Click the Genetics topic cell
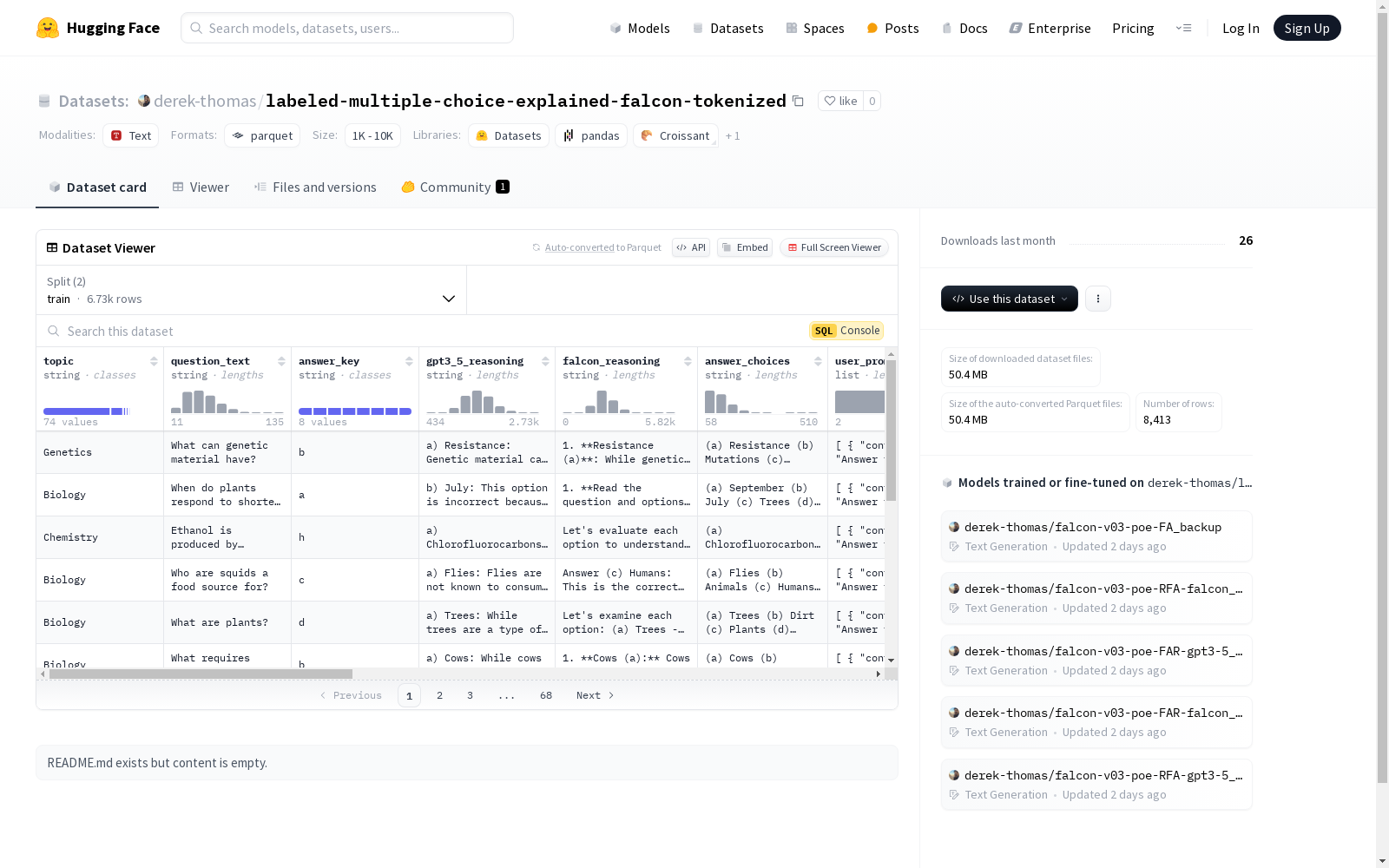Screen dimensions: 1389x868 [x=100, y=452]
